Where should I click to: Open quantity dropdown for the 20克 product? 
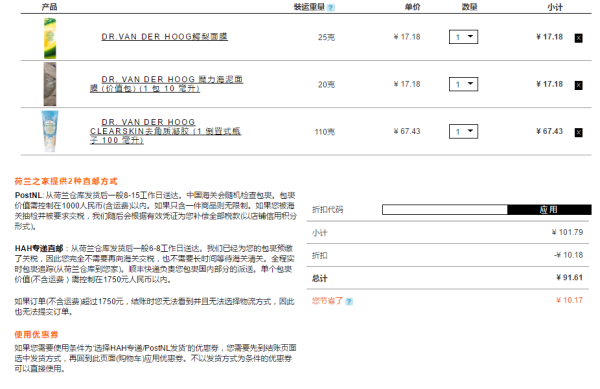(x=463, y=84)
